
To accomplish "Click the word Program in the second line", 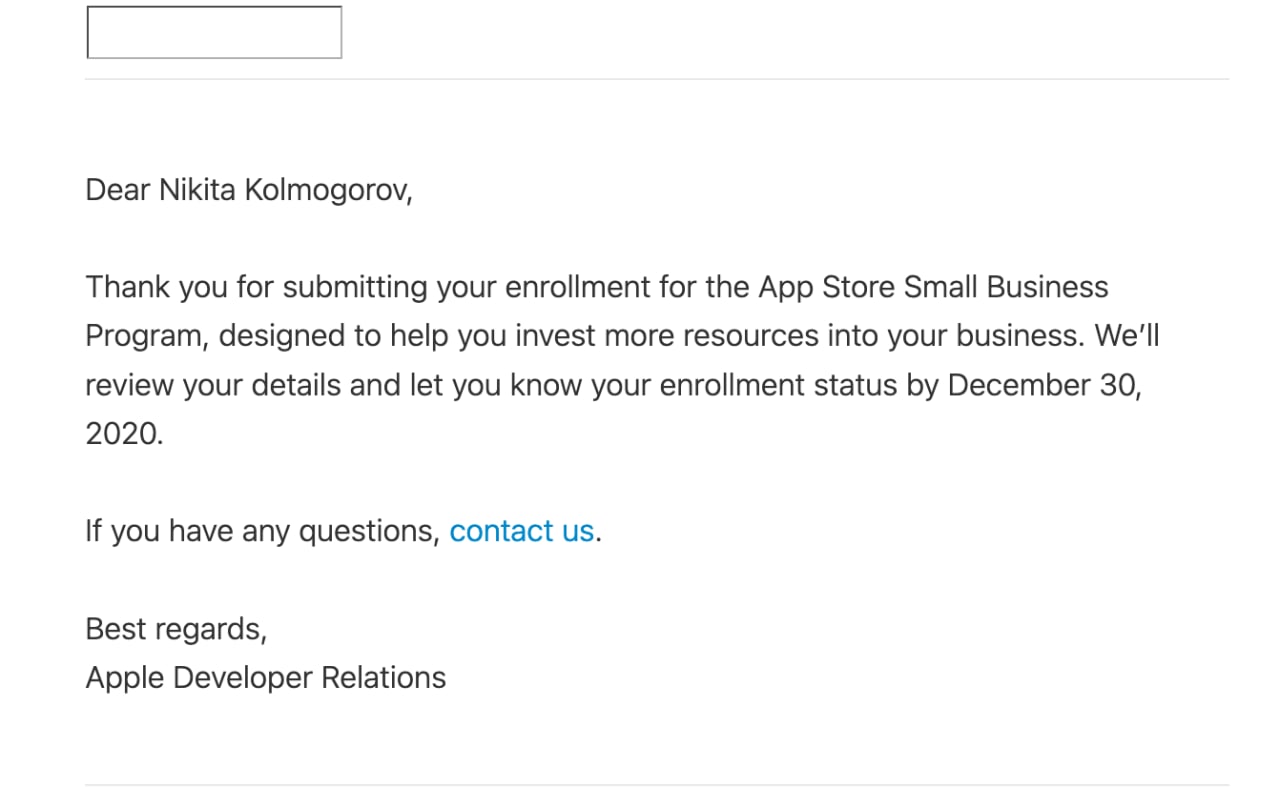I will coord(144,336).
